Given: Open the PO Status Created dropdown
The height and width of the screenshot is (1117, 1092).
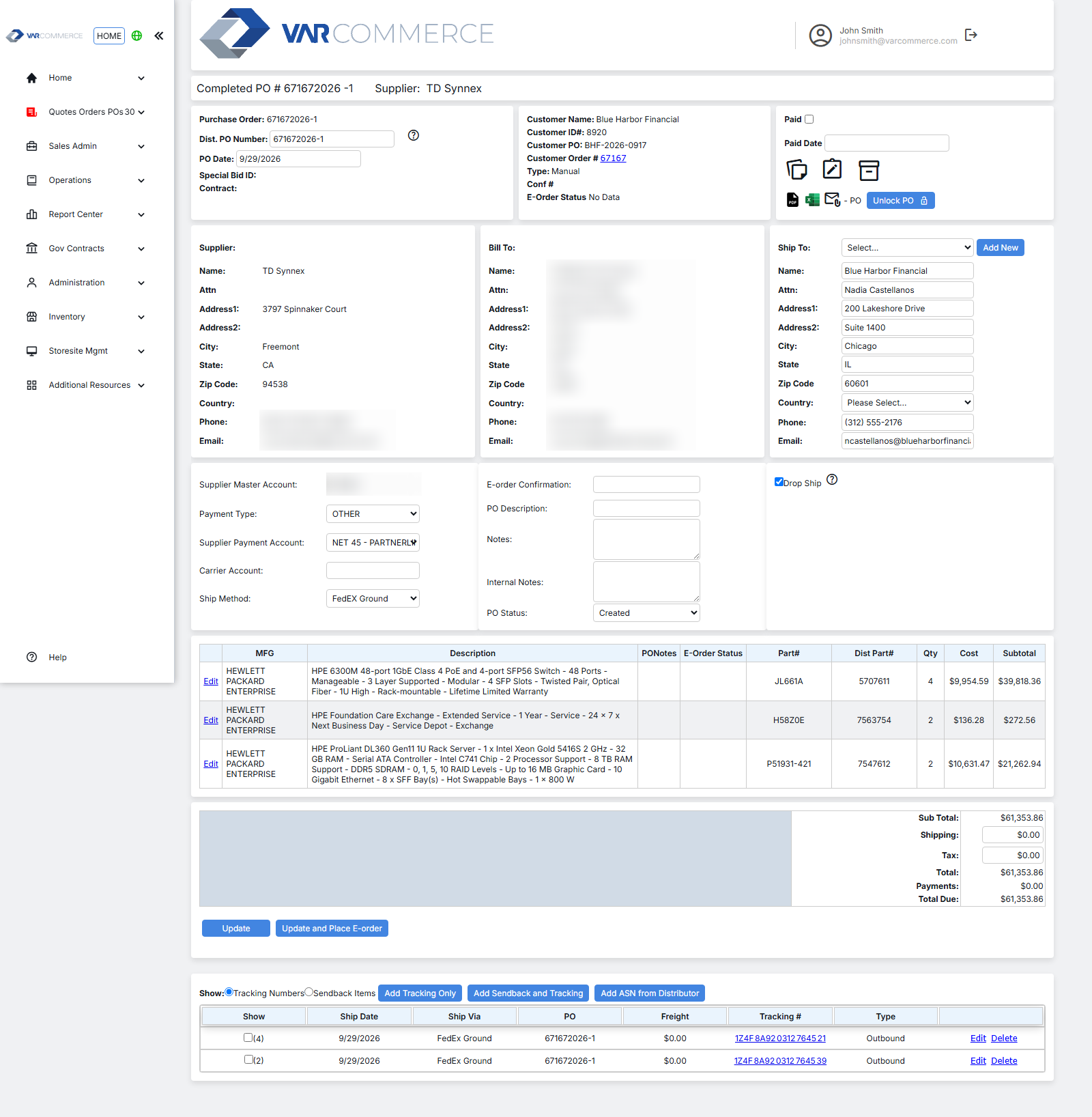Looking at the screenshot, I should (x=646, y=613).
